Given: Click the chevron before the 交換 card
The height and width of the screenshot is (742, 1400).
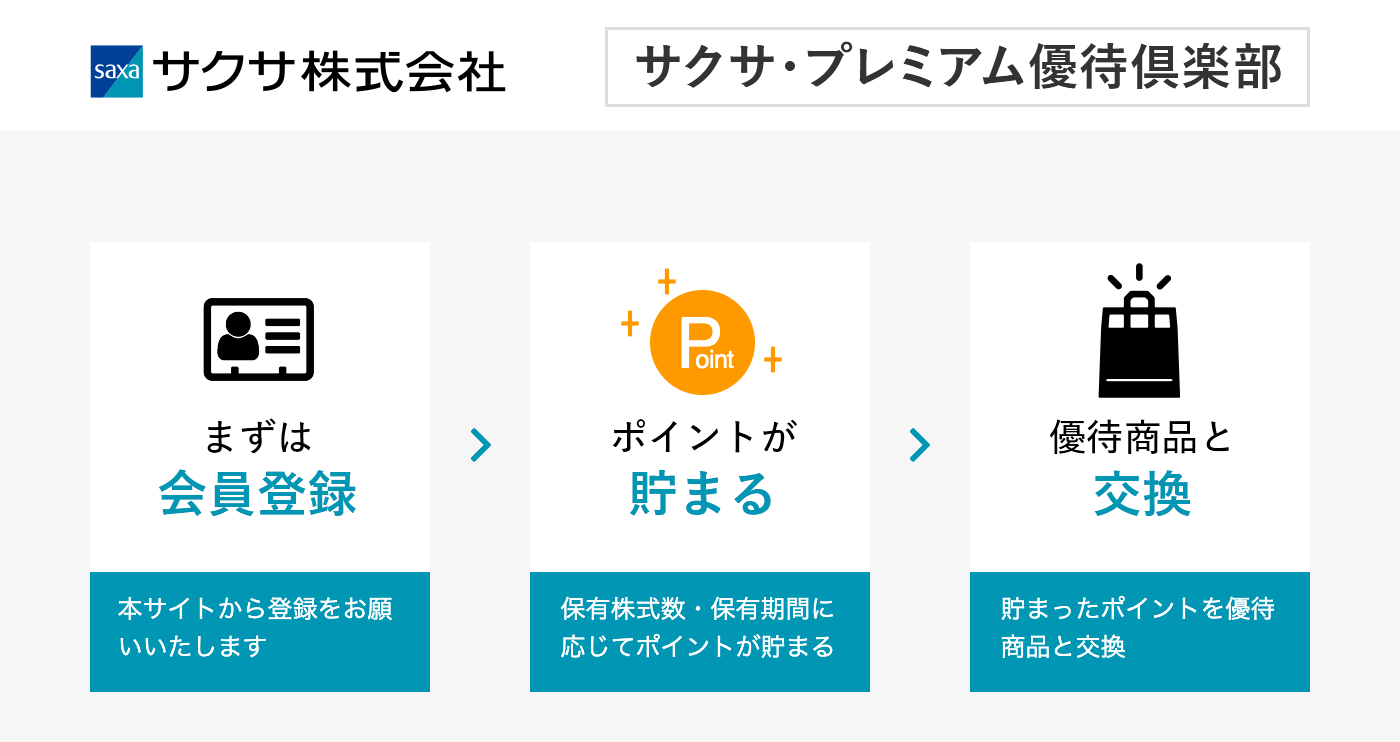Looking at the screenshot, I should pyautogui.click(x=920, y=445).
